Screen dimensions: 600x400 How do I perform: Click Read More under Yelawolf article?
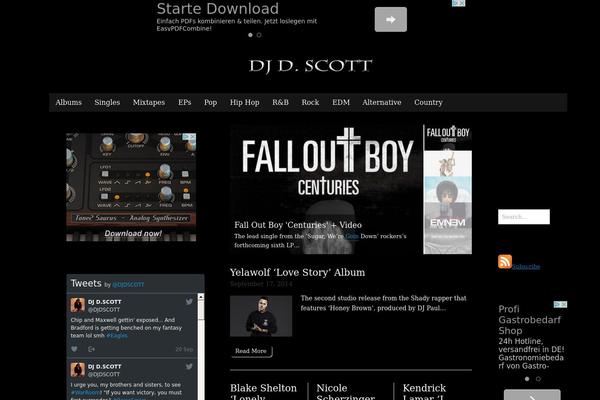[x=251, y=351]
